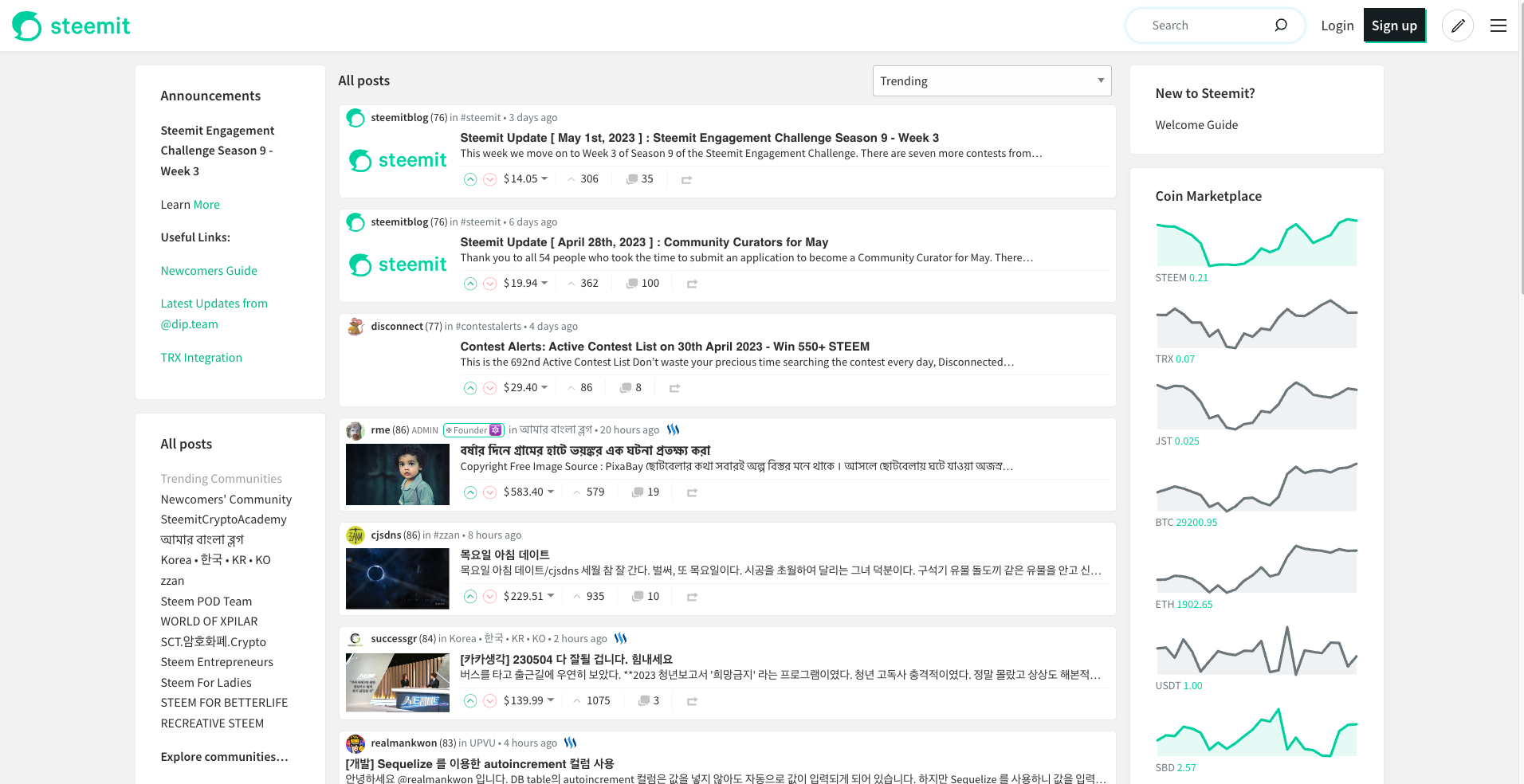
Task: Open successgr post news studio thumbnail
Action: [x=398, y=683]
